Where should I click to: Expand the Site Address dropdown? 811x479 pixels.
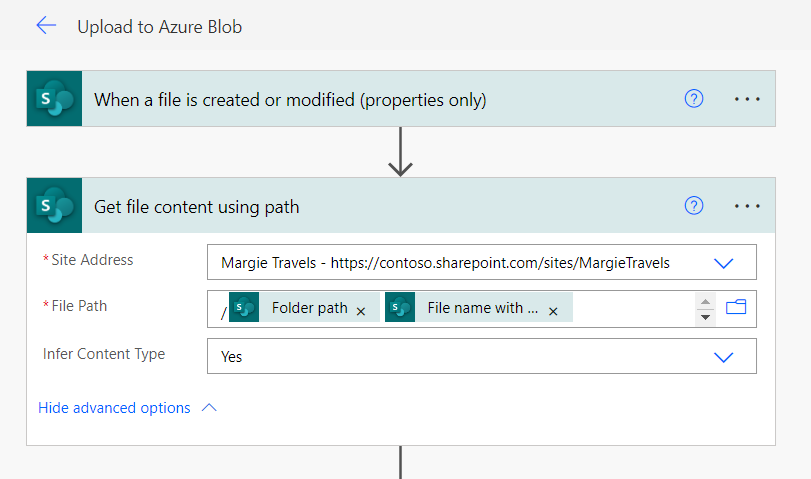724,263
